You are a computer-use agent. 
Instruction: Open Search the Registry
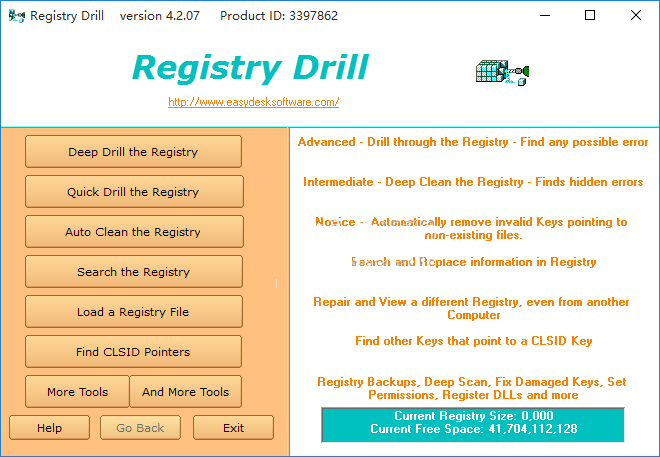pos(134,271)
